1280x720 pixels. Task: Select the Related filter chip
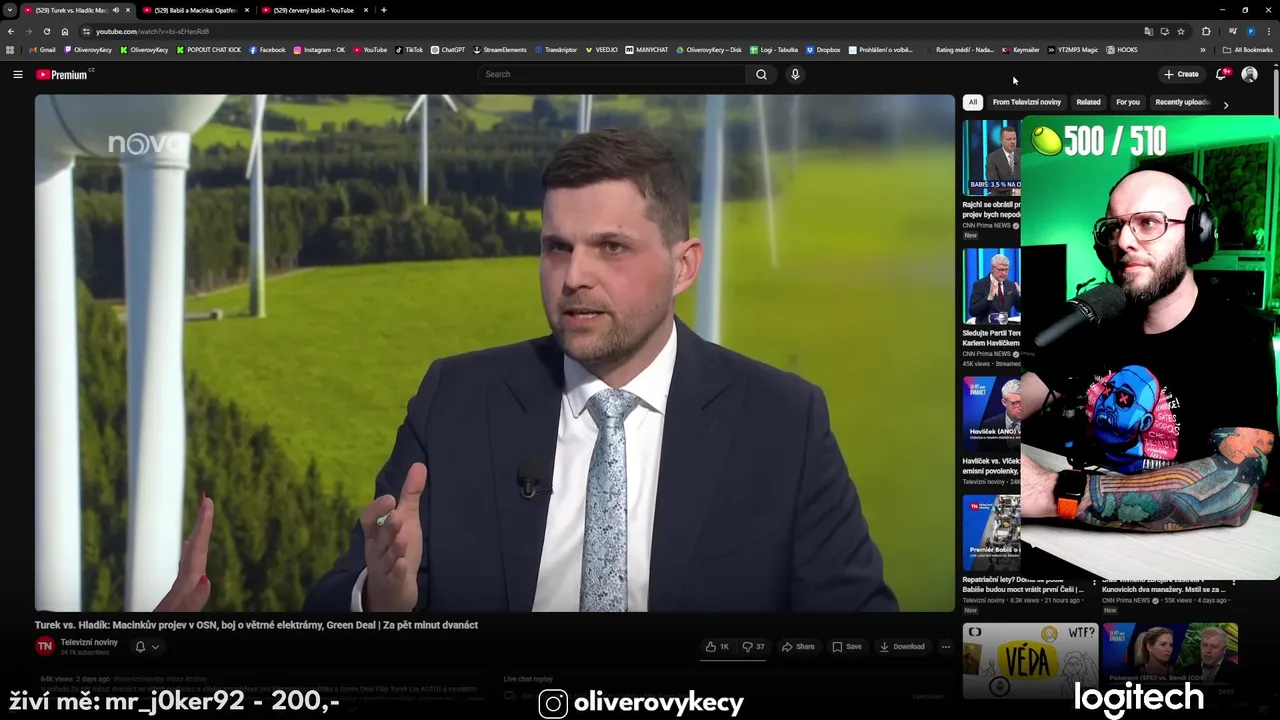(1088, 102)
